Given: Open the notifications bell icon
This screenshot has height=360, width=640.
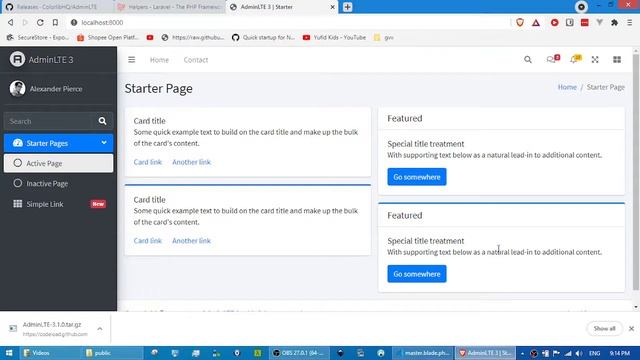Looking at the screenshot, I should (x=576, y=59).
